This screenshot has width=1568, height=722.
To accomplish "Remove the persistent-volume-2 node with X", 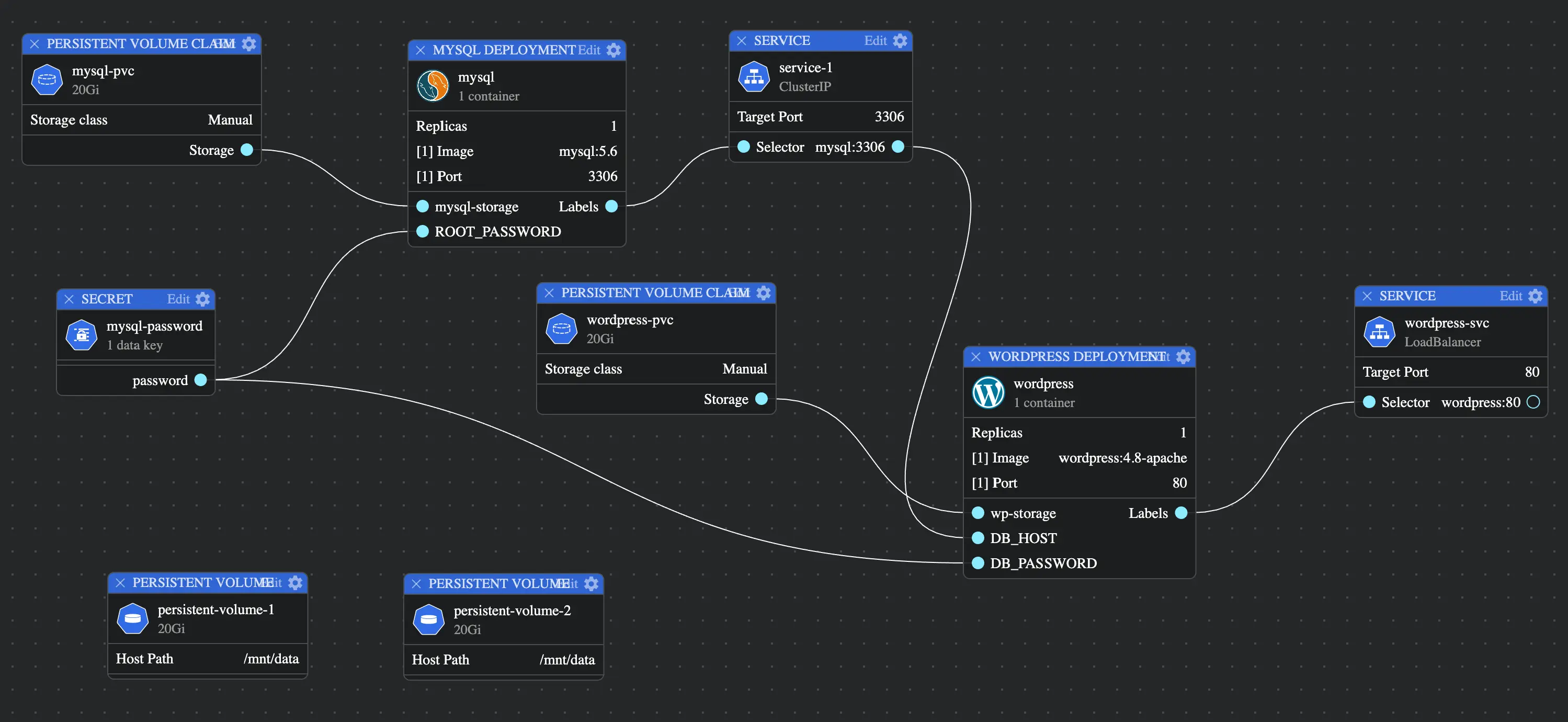I will coord(416,584).
